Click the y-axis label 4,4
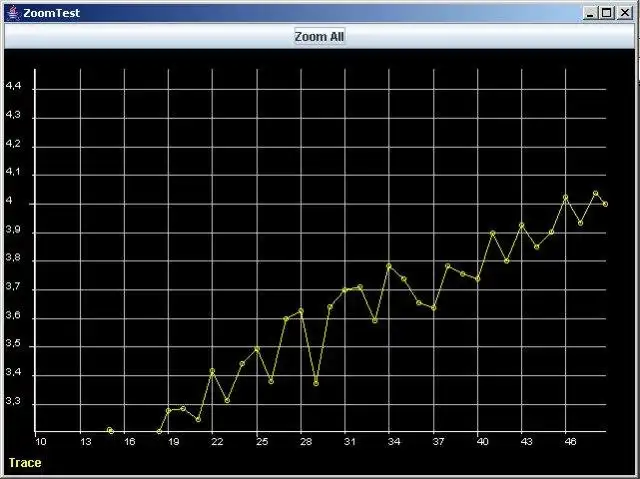This screenshot has height=479, width=640. click(x=13, y=86)
